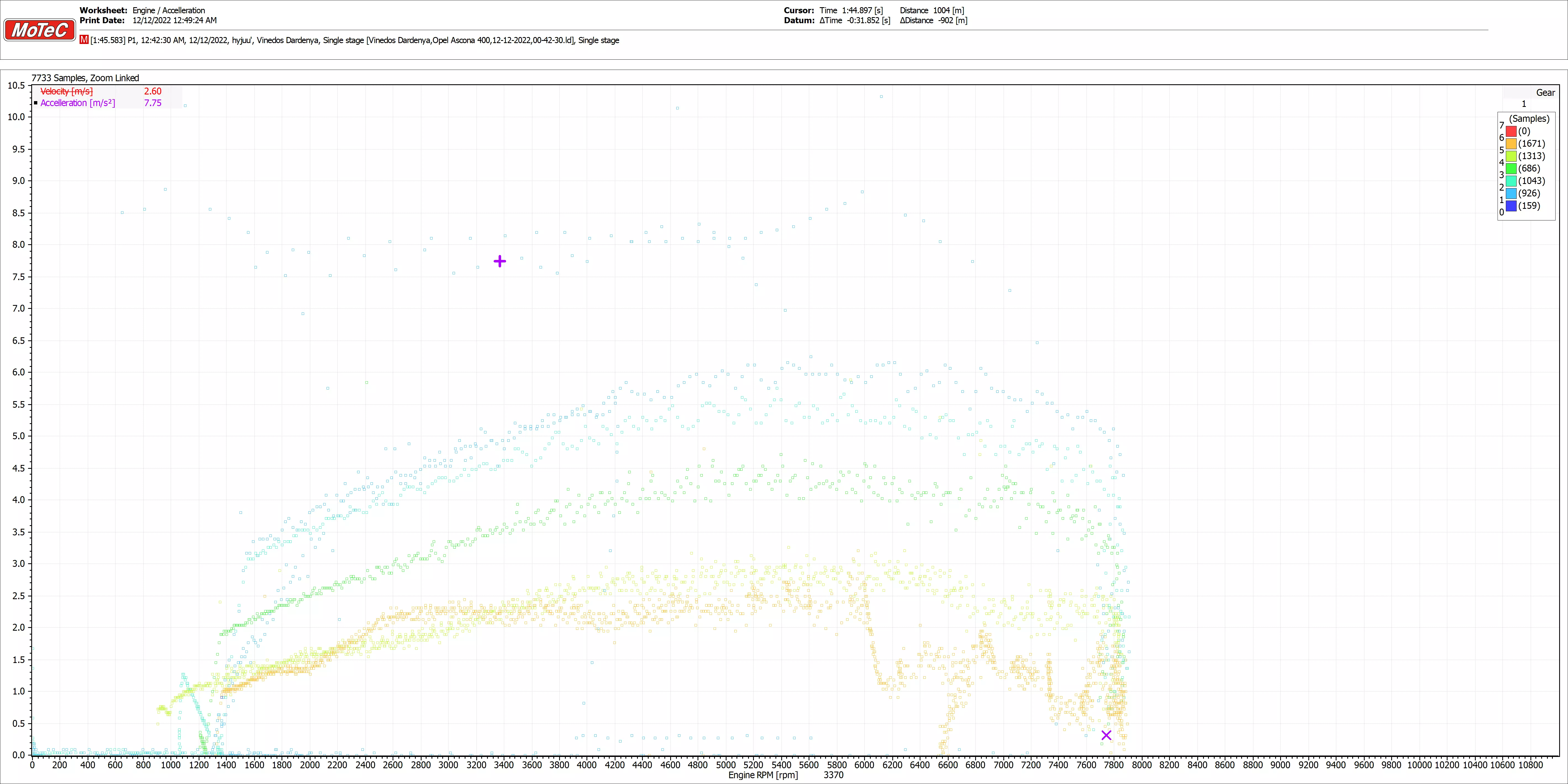The width and height of the screenshot is (1568, 784).
Task: Select the Accelleration [m/s²] channel label
Action: (77, 103)
